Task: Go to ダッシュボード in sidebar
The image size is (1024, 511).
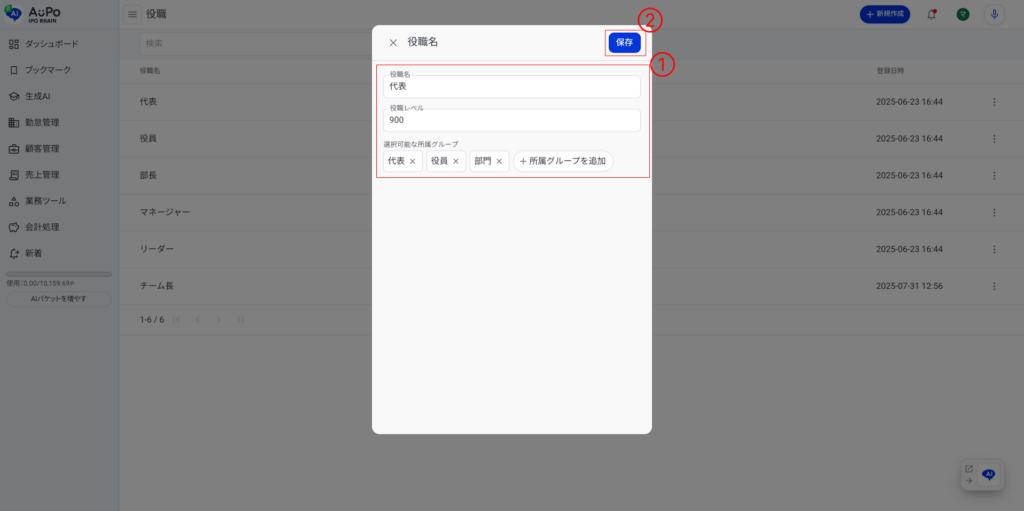Action: [51, 44]
